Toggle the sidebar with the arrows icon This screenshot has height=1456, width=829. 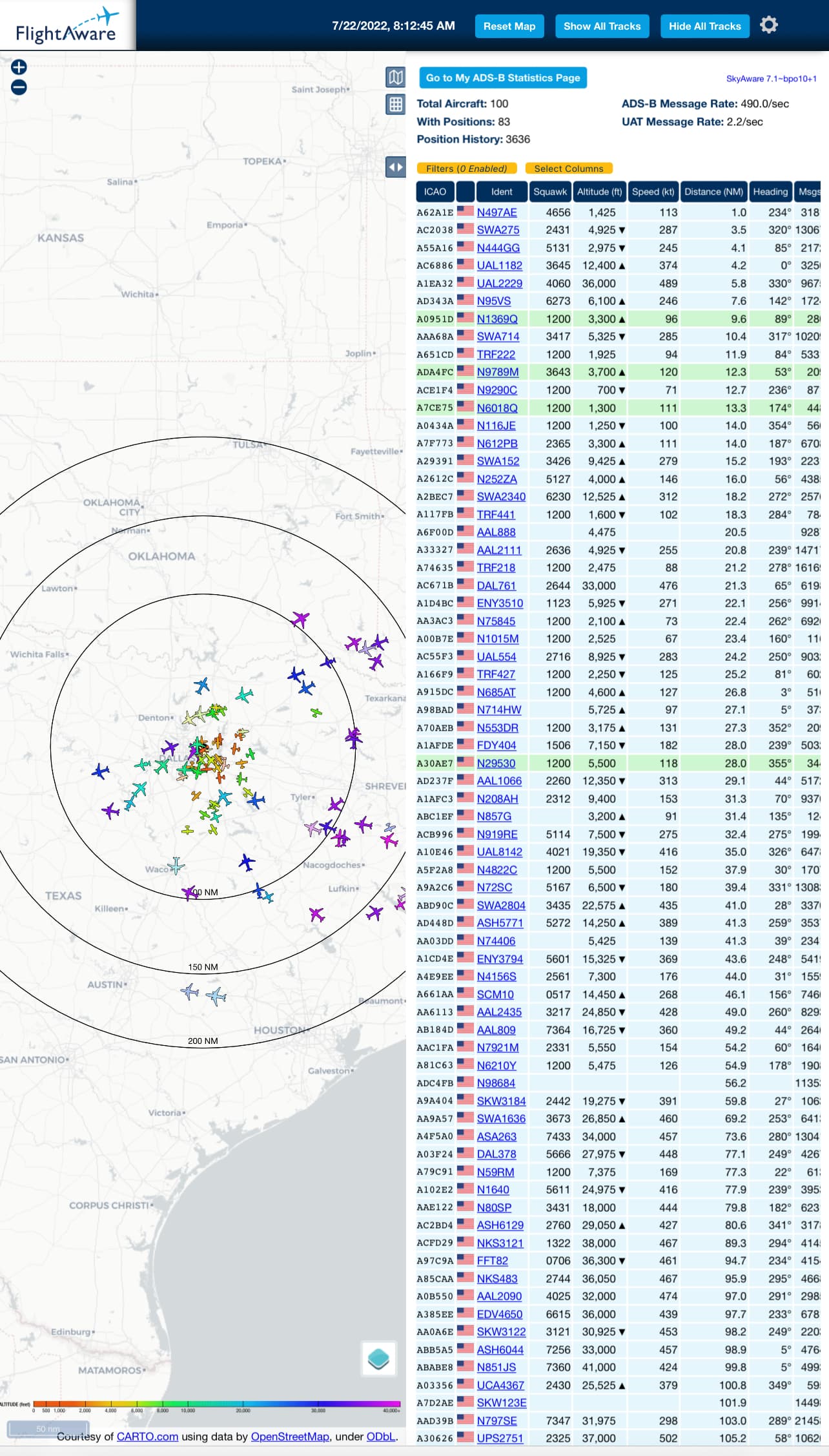pos(396,167)
